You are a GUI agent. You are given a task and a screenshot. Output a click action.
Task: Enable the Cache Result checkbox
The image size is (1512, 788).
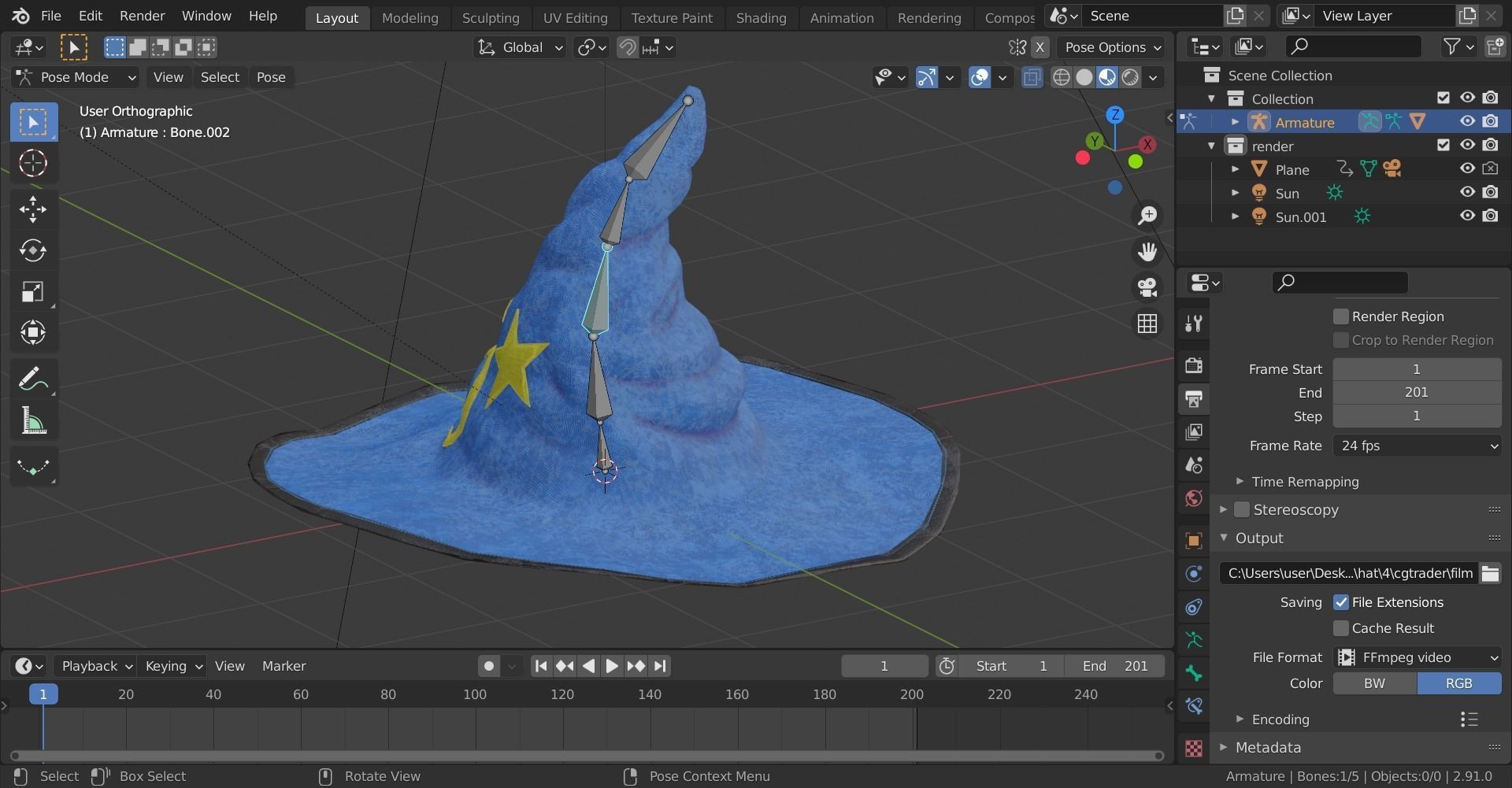1340,628
